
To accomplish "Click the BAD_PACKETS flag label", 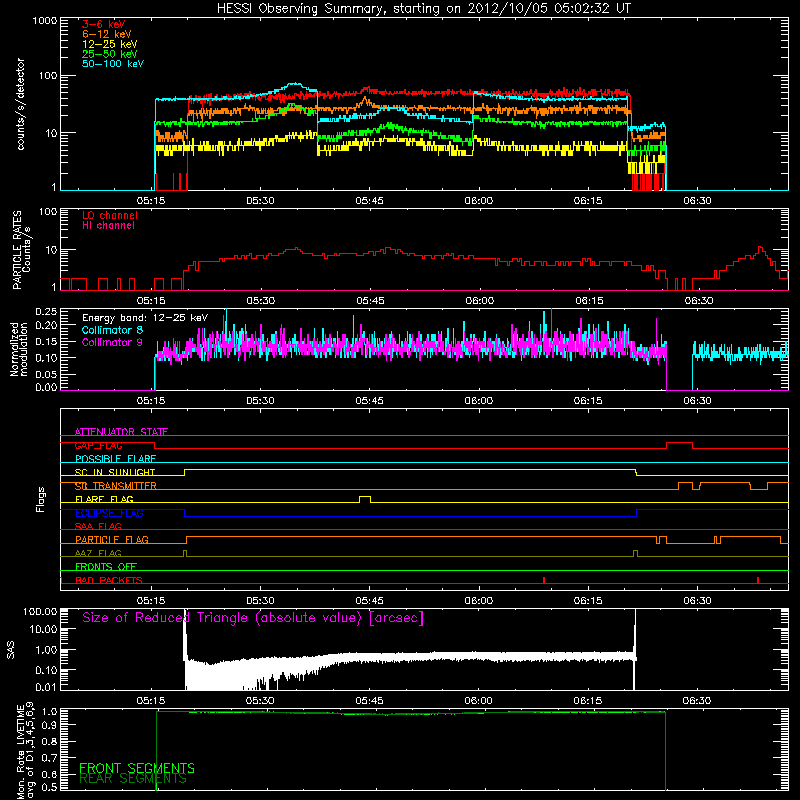I will 109,580.
